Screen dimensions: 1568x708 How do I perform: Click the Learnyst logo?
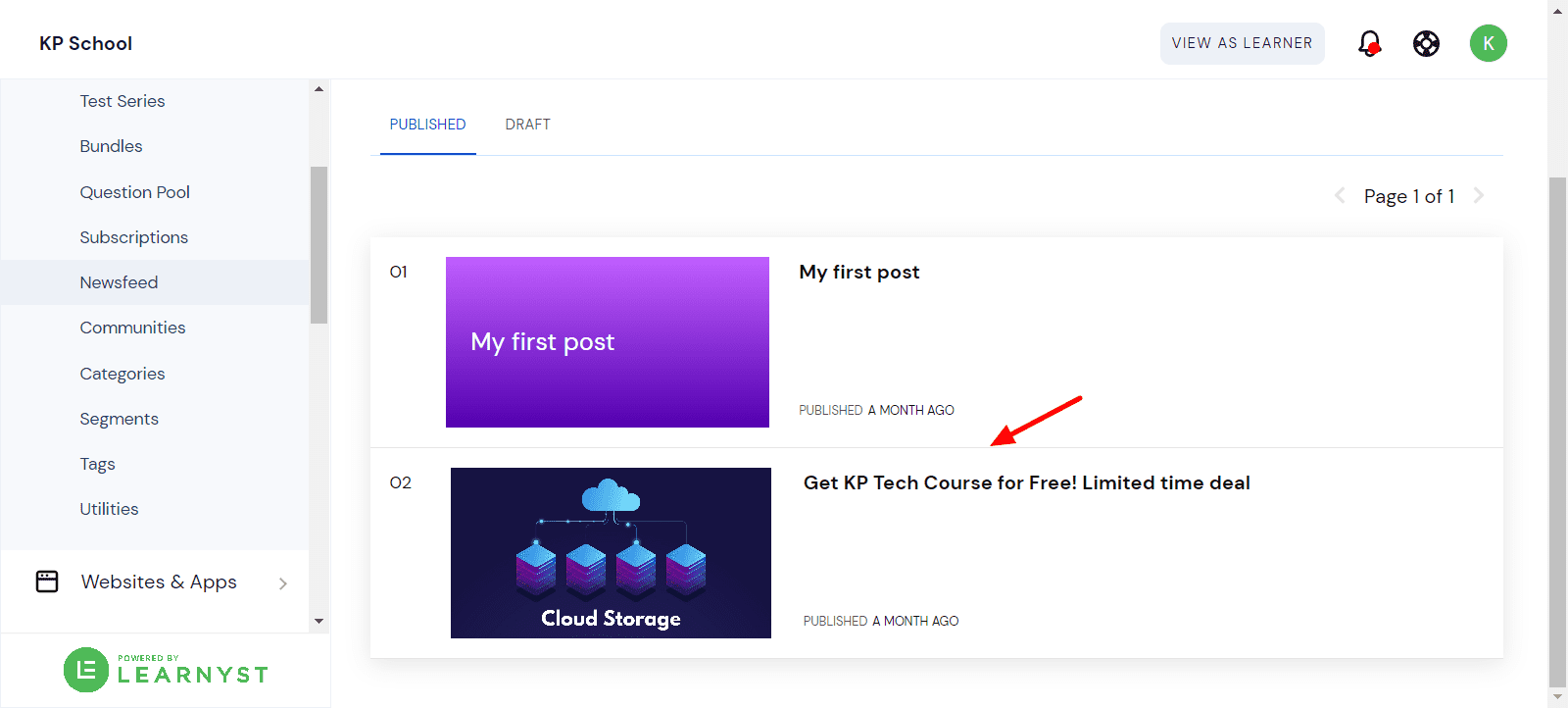point(166,670)
